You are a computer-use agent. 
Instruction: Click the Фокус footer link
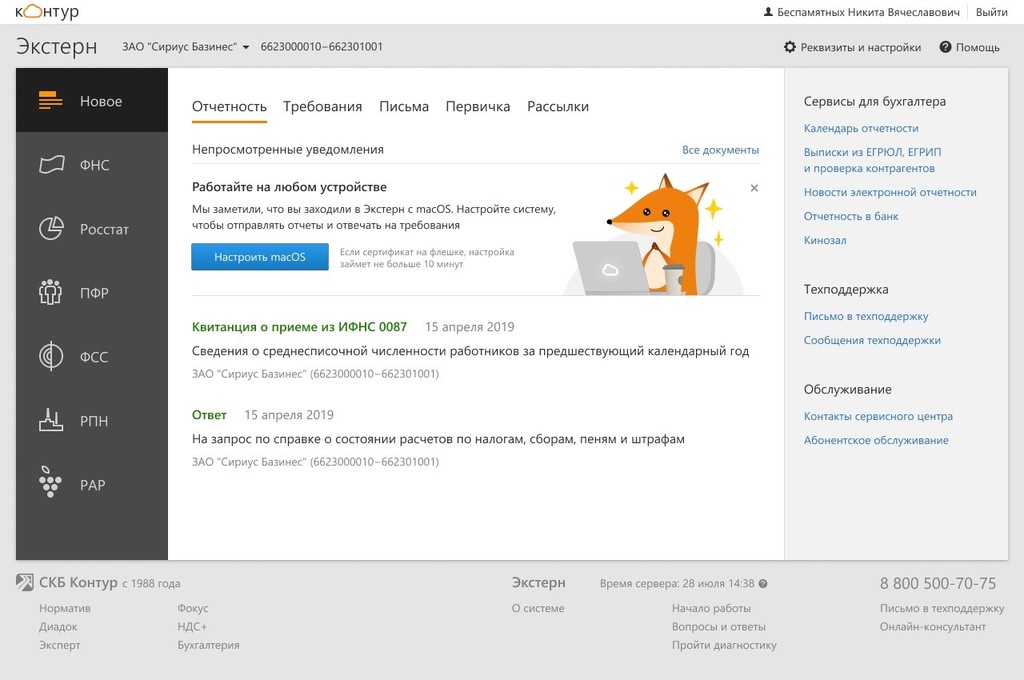click(x=193, y=608)
